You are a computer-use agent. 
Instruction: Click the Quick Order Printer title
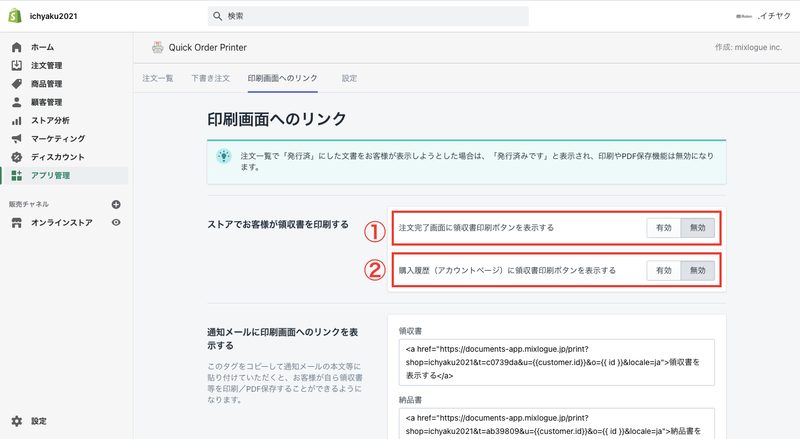click(x=208, y=47)
